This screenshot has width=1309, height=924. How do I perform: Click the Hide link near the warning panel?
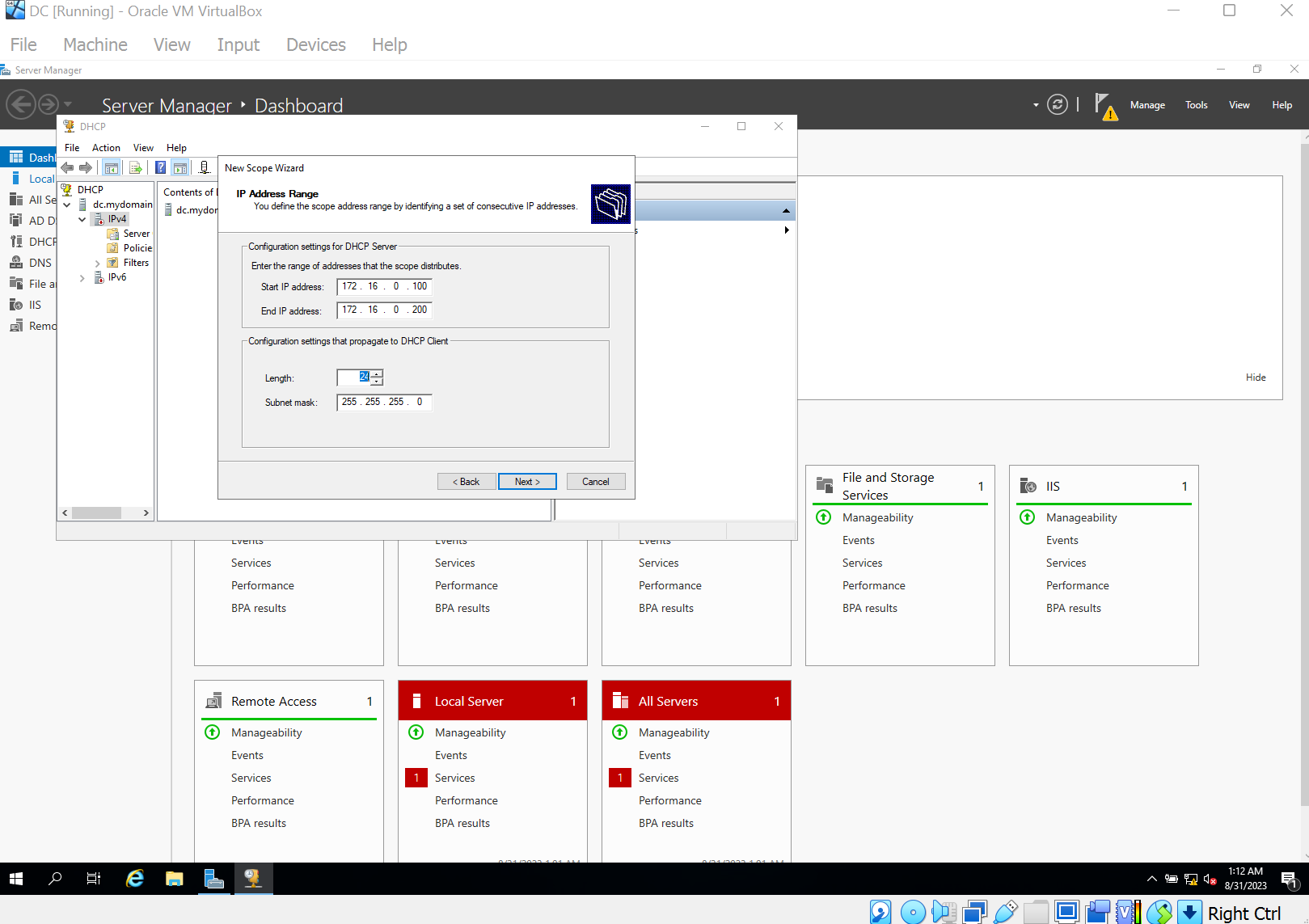click(x=1256, y=377)
